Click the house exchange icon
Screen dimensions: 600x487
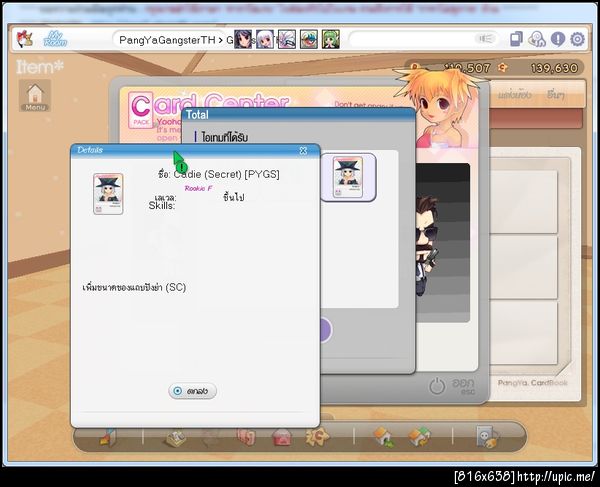point(420,437)
